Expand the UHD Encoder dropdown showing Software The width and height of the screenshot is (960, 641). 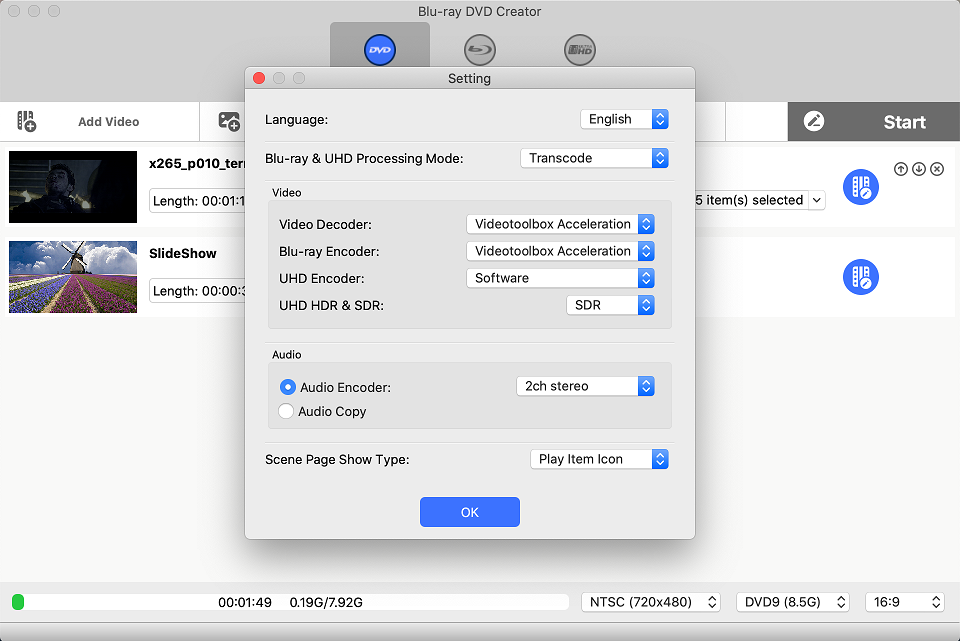pyautogui.click(x=560, y=278)
